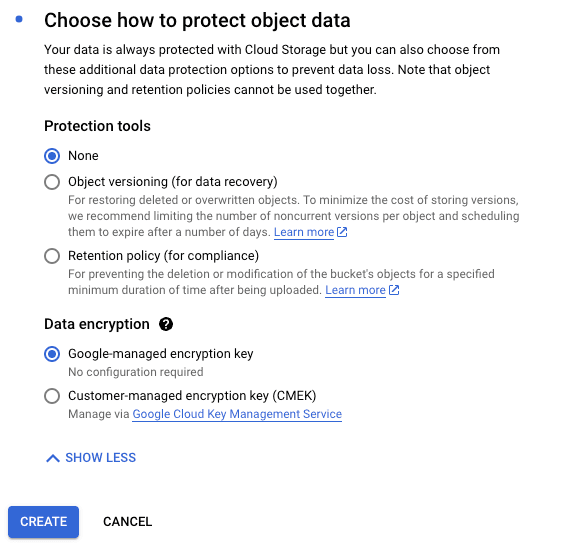Viewport: 571px width, 553px height.
Task: Collapse options via the SHOW LESS text
Action: tap(101, 458)
